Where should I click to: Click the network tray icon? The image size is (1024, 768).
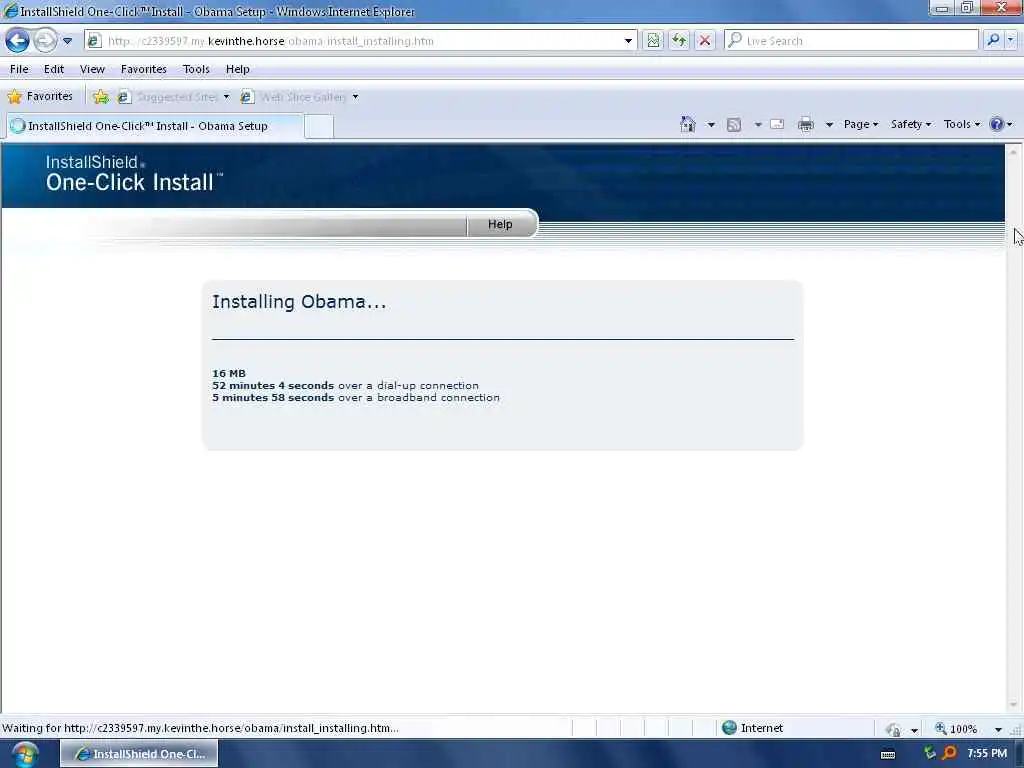coord(930,753)
